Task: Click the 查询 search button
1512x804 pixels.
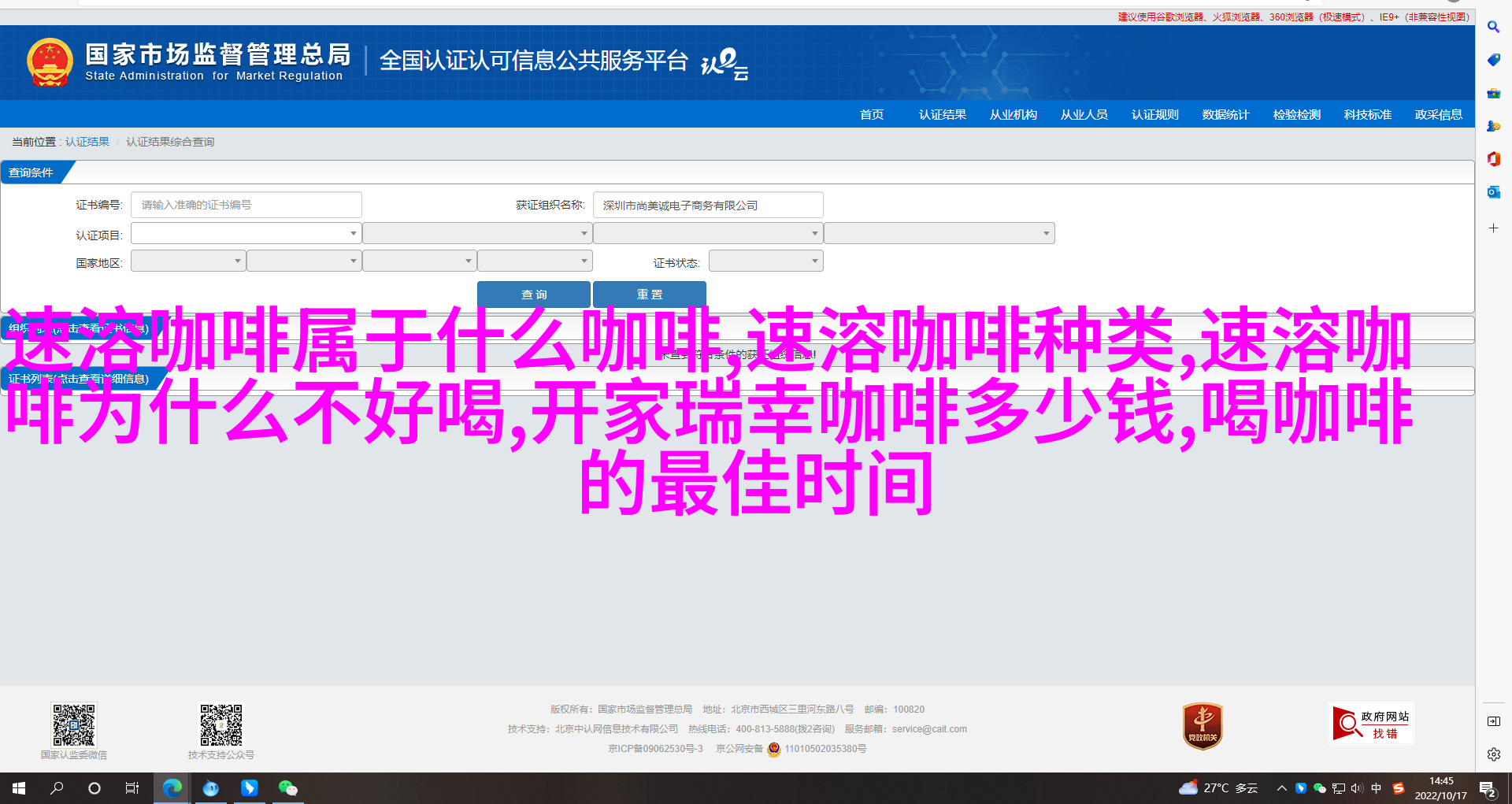Action: (534, 295)
